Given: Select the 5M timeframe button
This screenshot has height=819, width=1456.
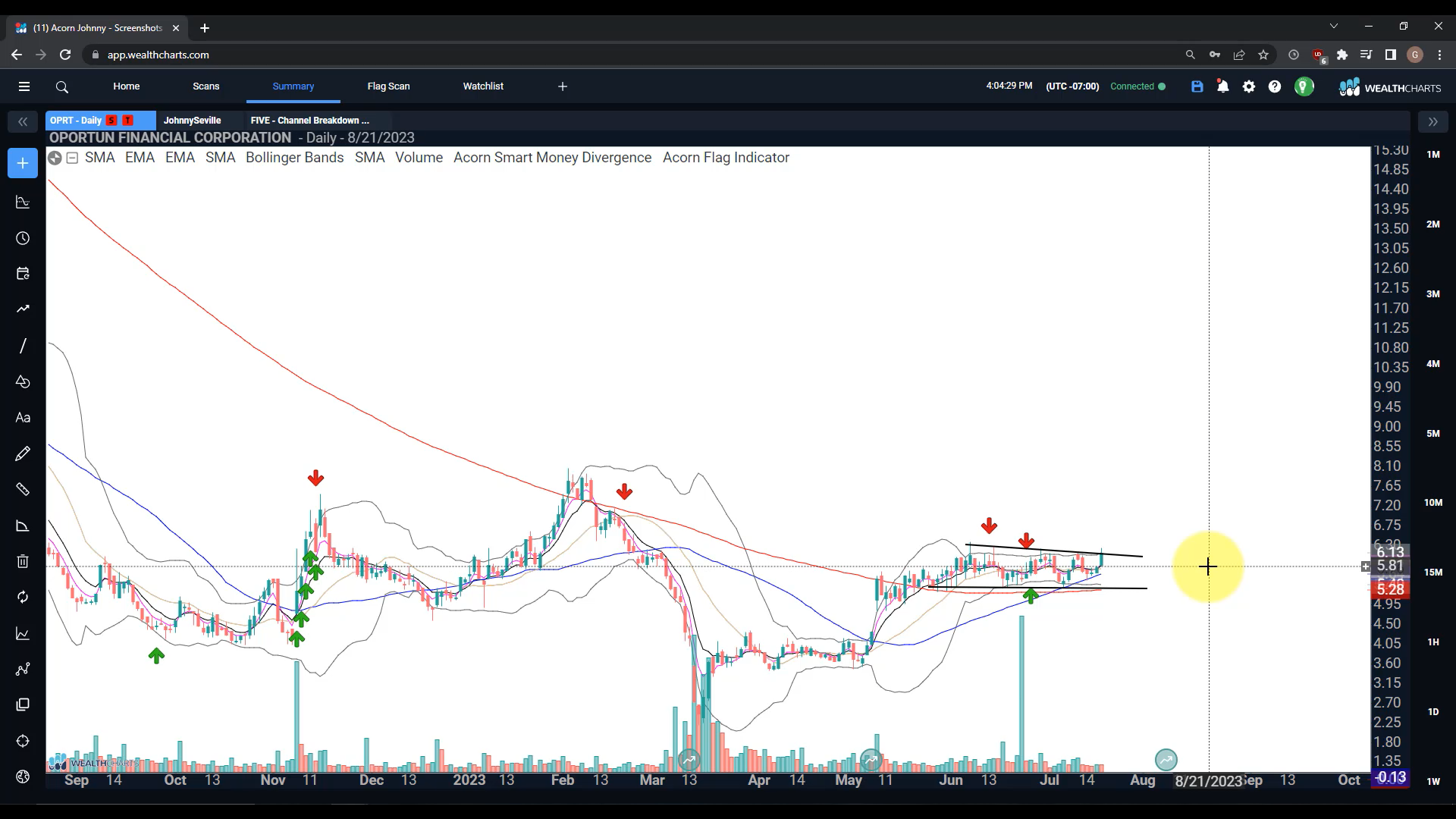Looking at the screenshot, I should tap(1433, 434).
